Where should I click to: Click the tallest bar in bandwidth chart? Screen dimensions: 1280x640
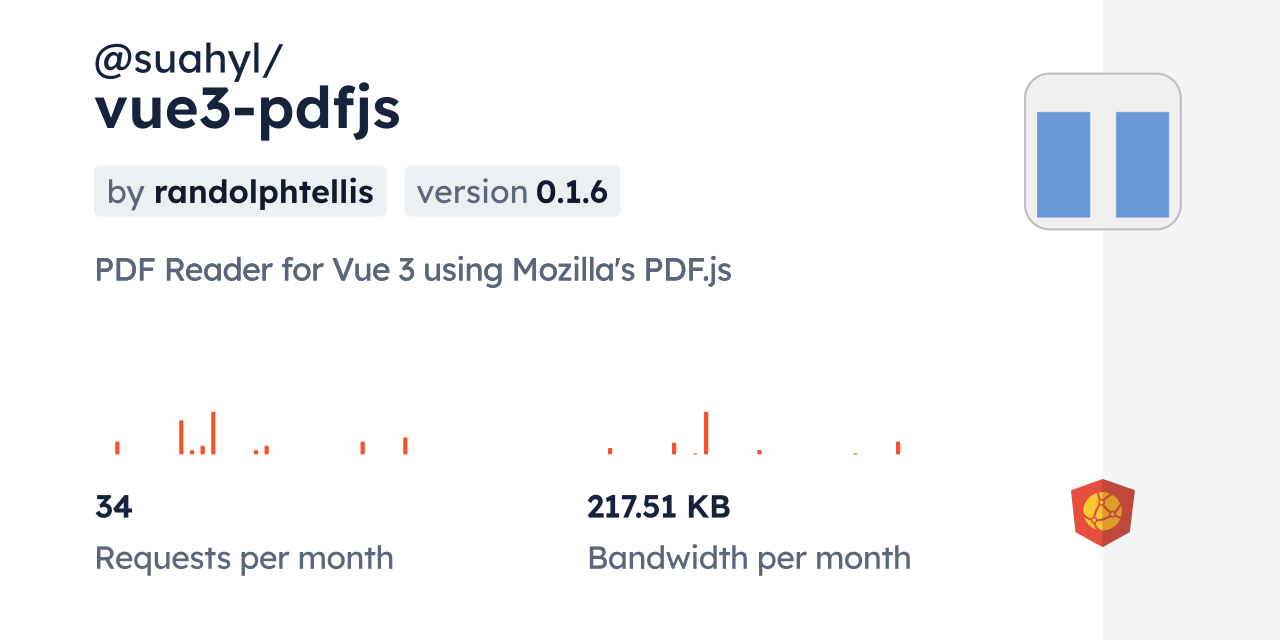706,433
